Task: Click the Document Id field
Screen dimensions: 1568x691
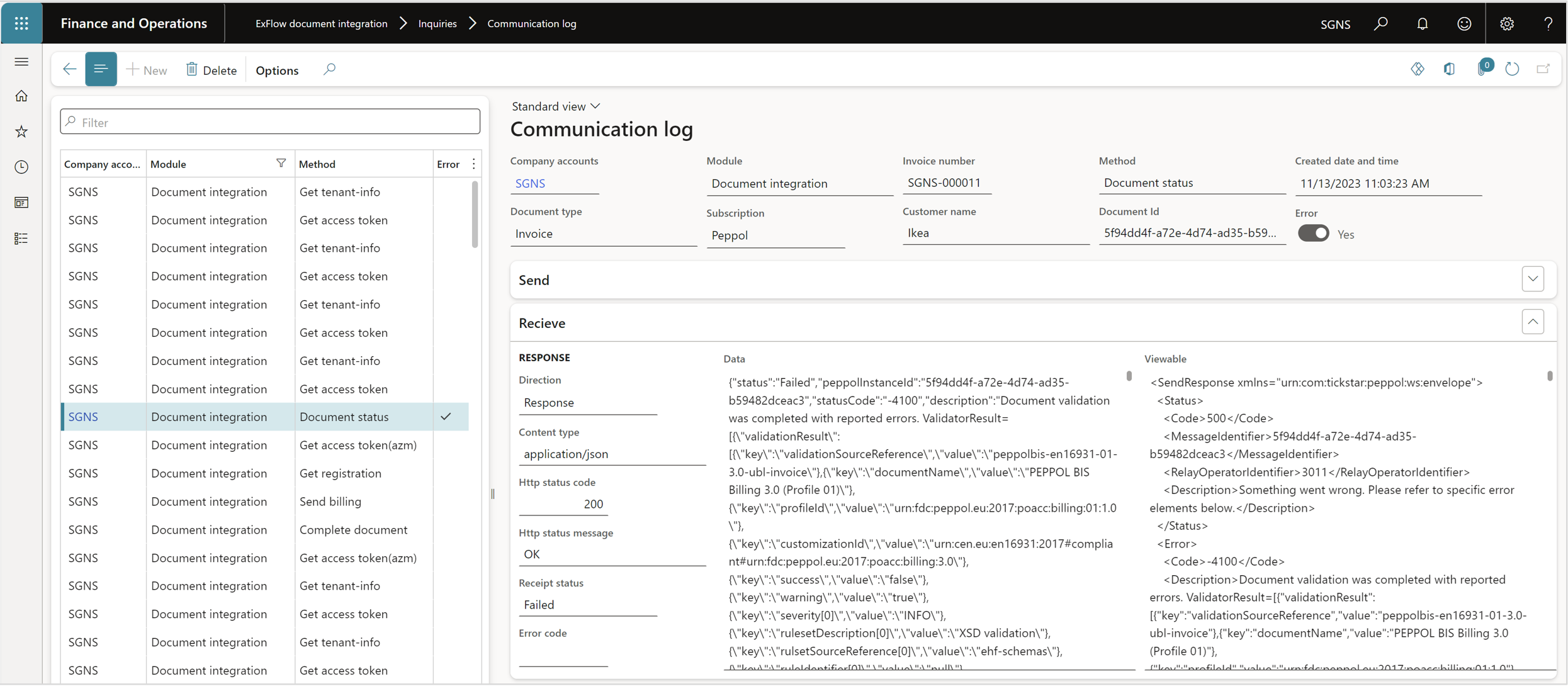Action: coord(1192,233)
